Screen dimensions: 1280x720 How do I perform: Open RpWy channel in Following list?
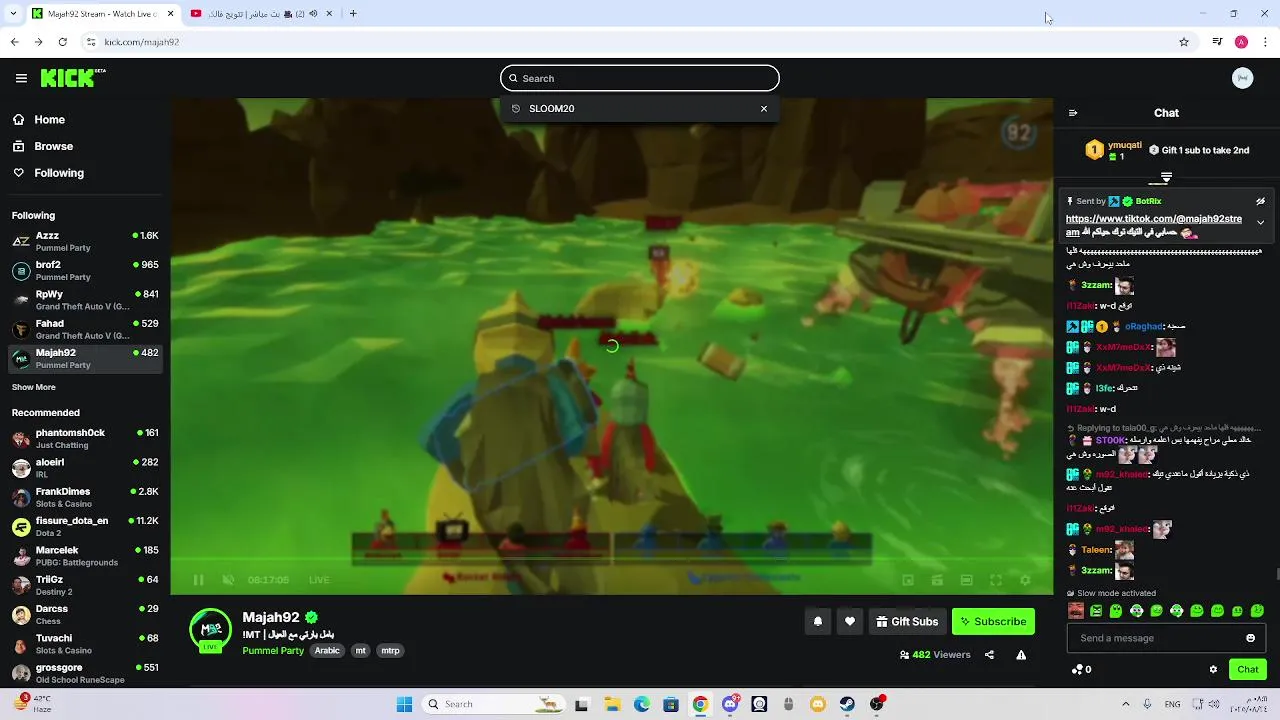coord(85,300)
